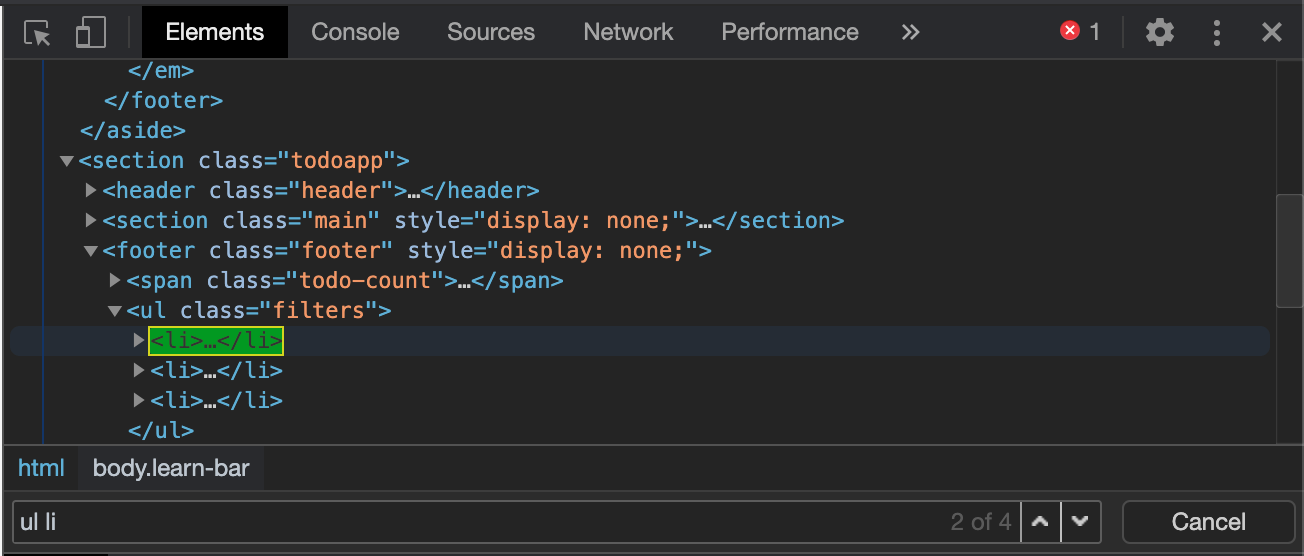This screenshot has height=556, width=1304.
Task: Expand the span todo-count node
Action: tap(115, 280)
